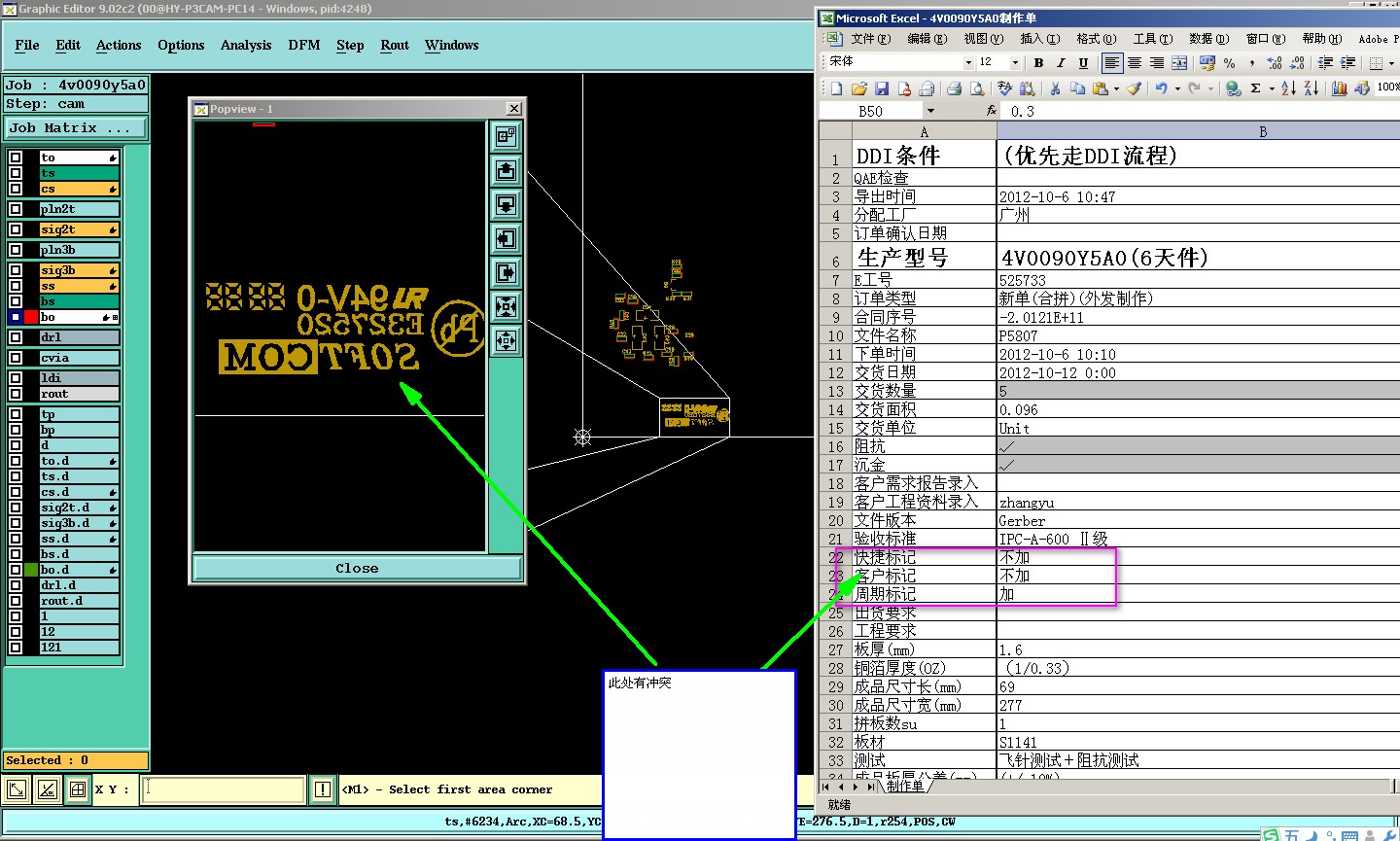This screenshot has width=1400, height=841.
Task: Click Excel's Cut scissors icon
Action: (1055, 88)
